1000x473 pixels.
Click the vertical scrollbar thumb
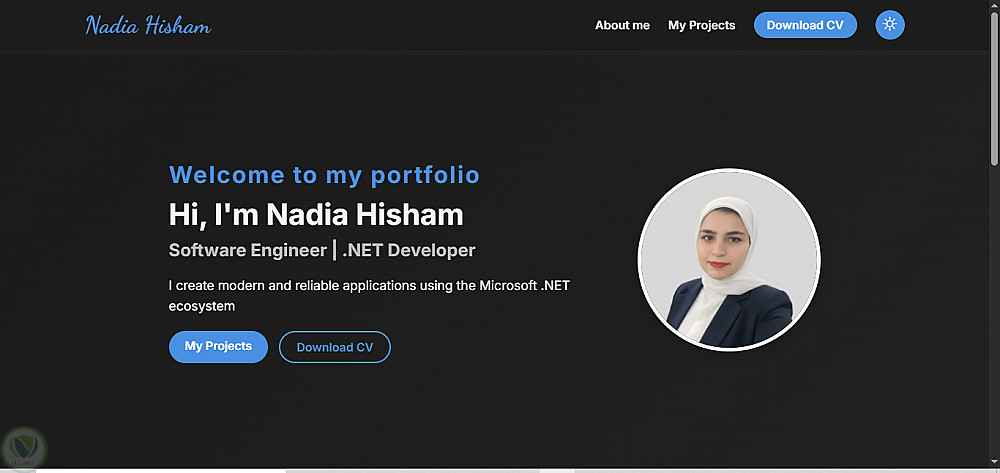994,85
